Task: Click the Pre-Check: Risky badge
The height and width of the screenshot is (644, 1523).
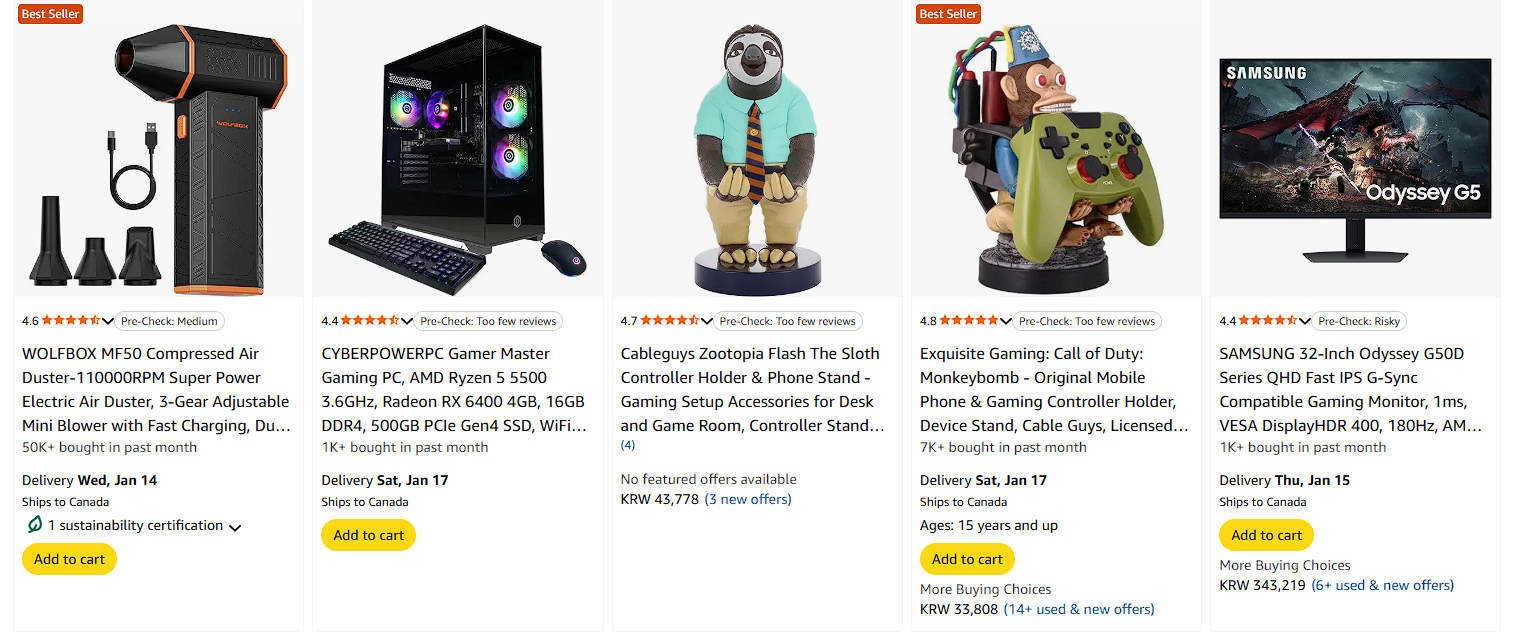Action: tap(1359, 320)
